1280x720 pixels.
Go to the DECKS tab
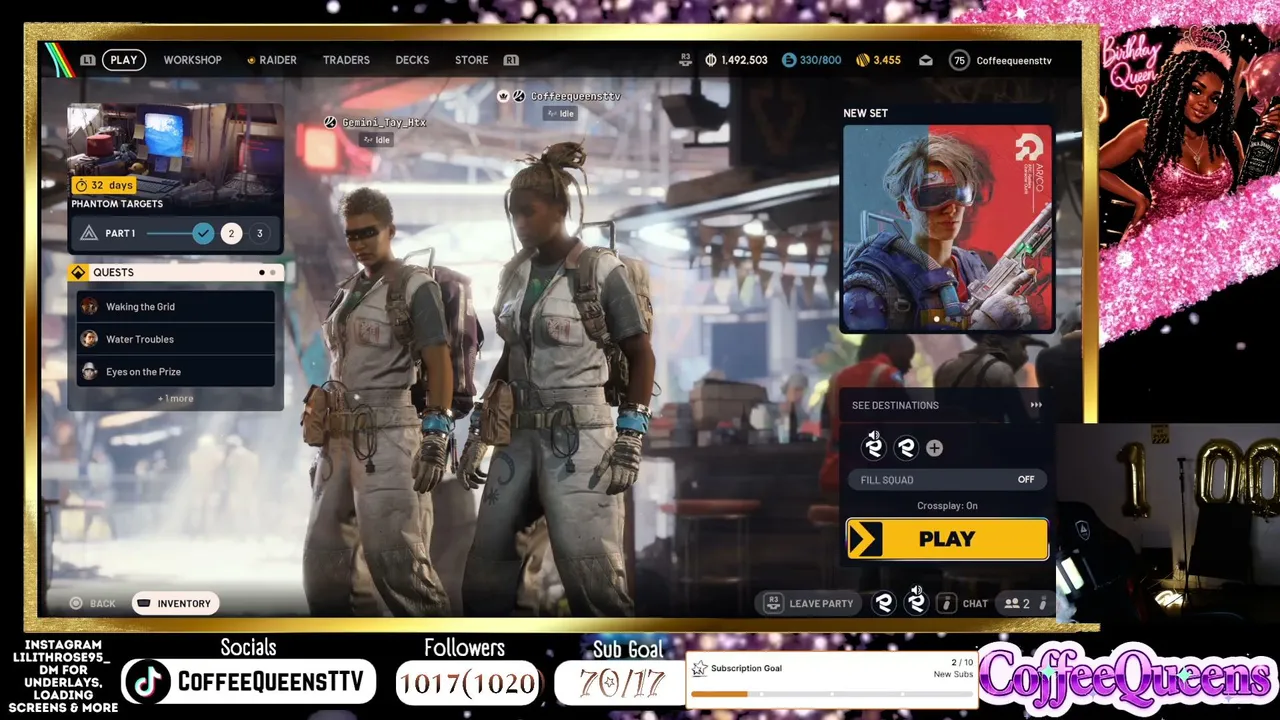click(412, 60)
